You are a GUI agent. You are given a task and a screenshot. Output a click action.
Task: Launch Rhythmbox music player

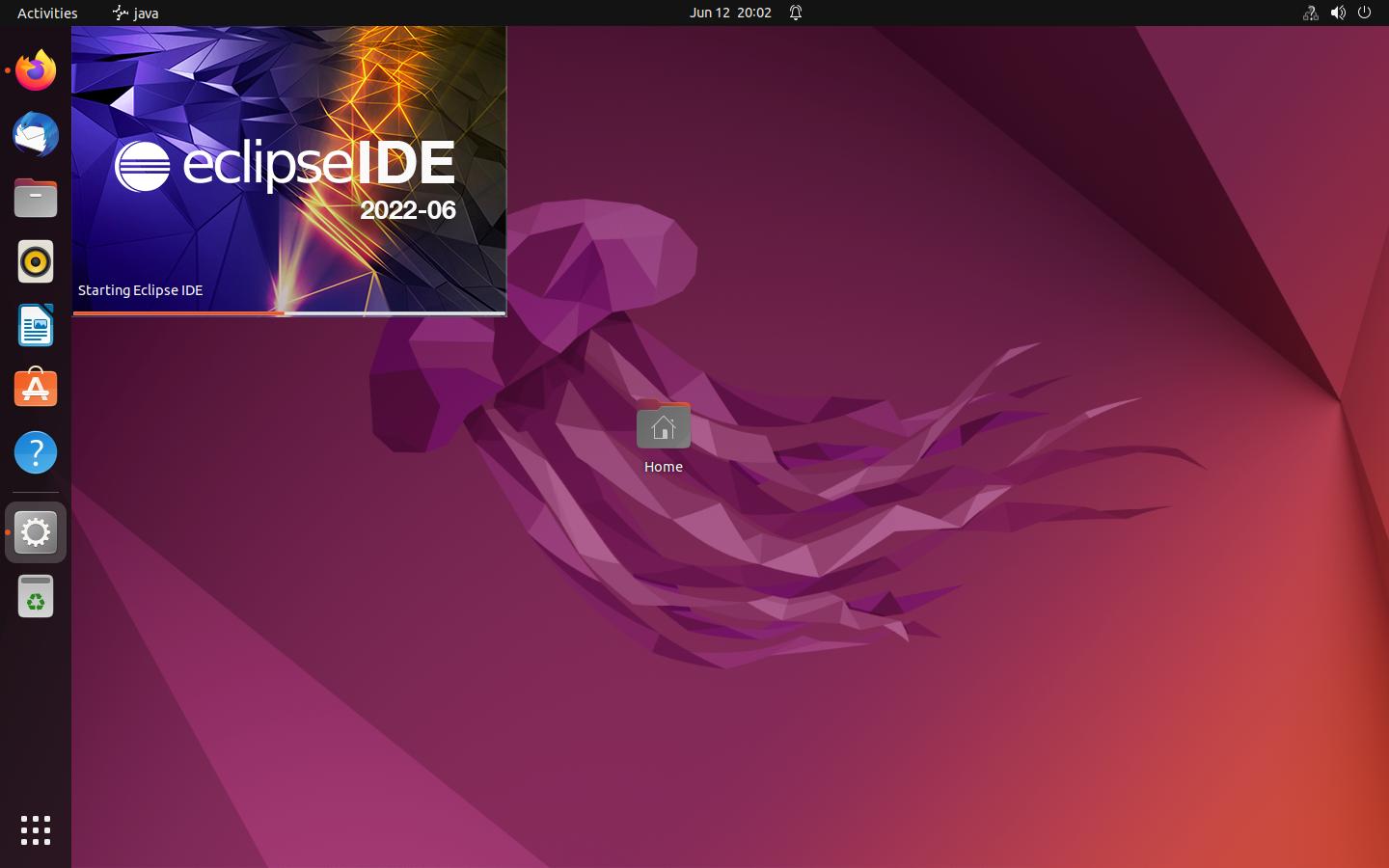coord(36,261)
